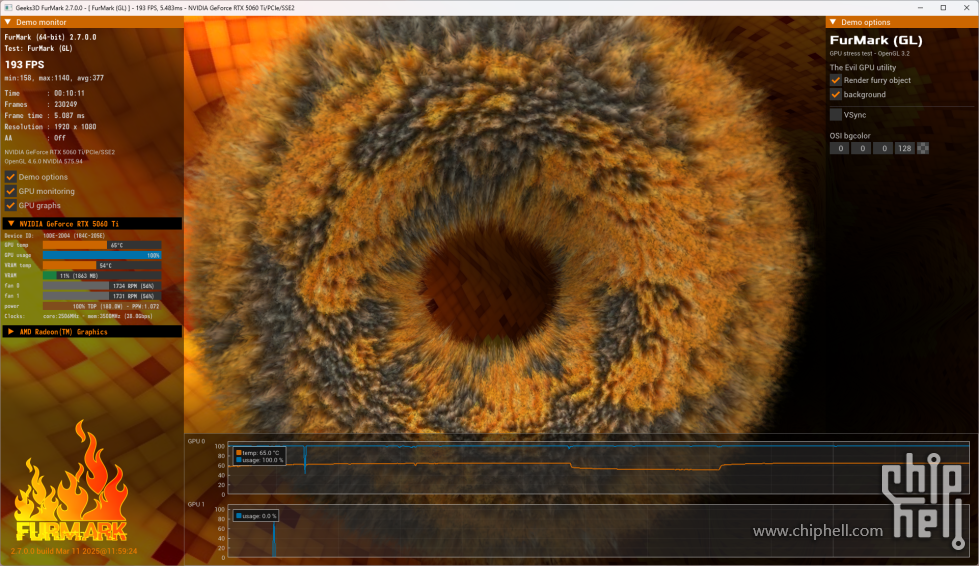Toggle the GPU monitoring checkbox

(11, 191)
